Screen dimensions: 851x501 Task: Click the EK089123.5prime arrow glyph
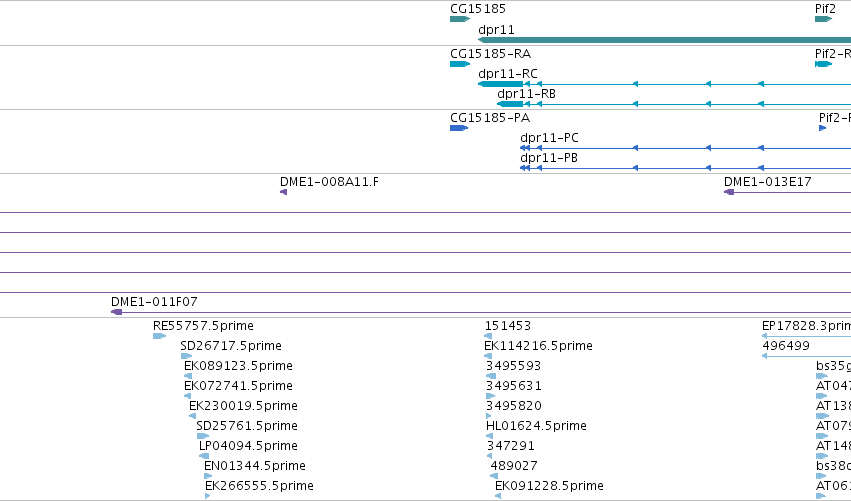click(x=188, y=376)
